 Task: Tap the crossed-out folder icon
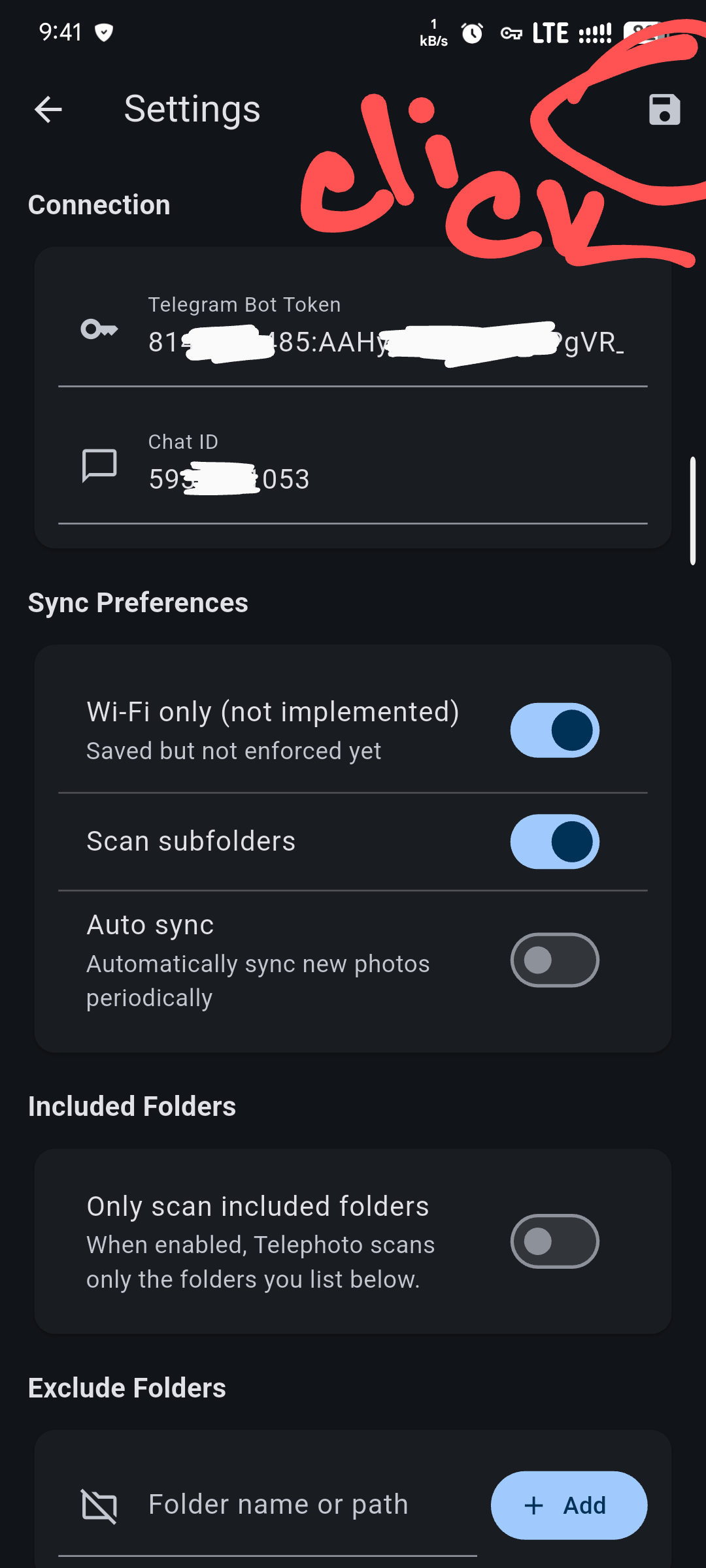[99, 1506]
